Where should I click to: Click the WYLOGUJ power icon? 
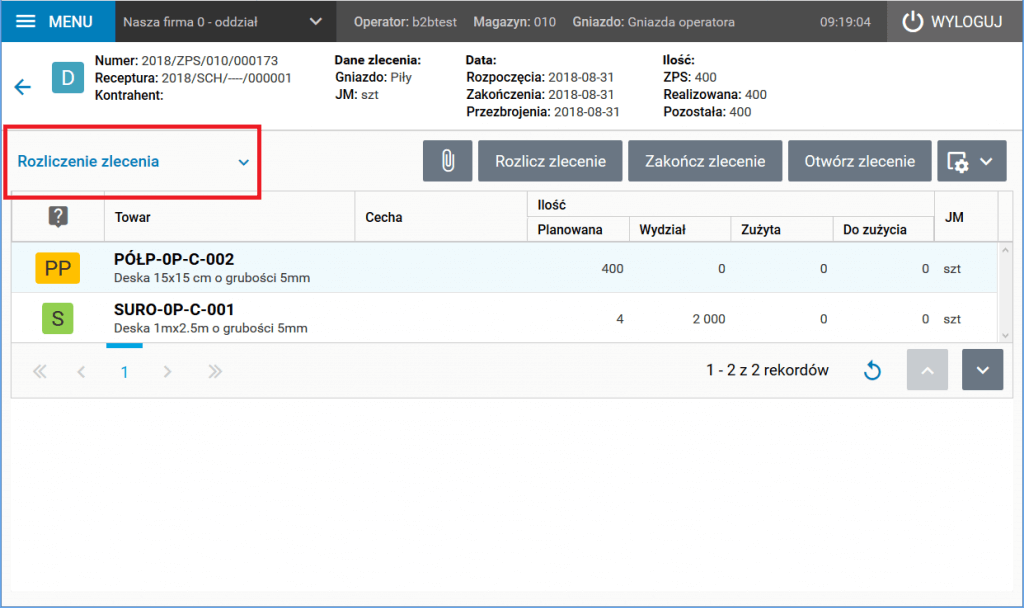pyautogui.click(x=912, y=22)
